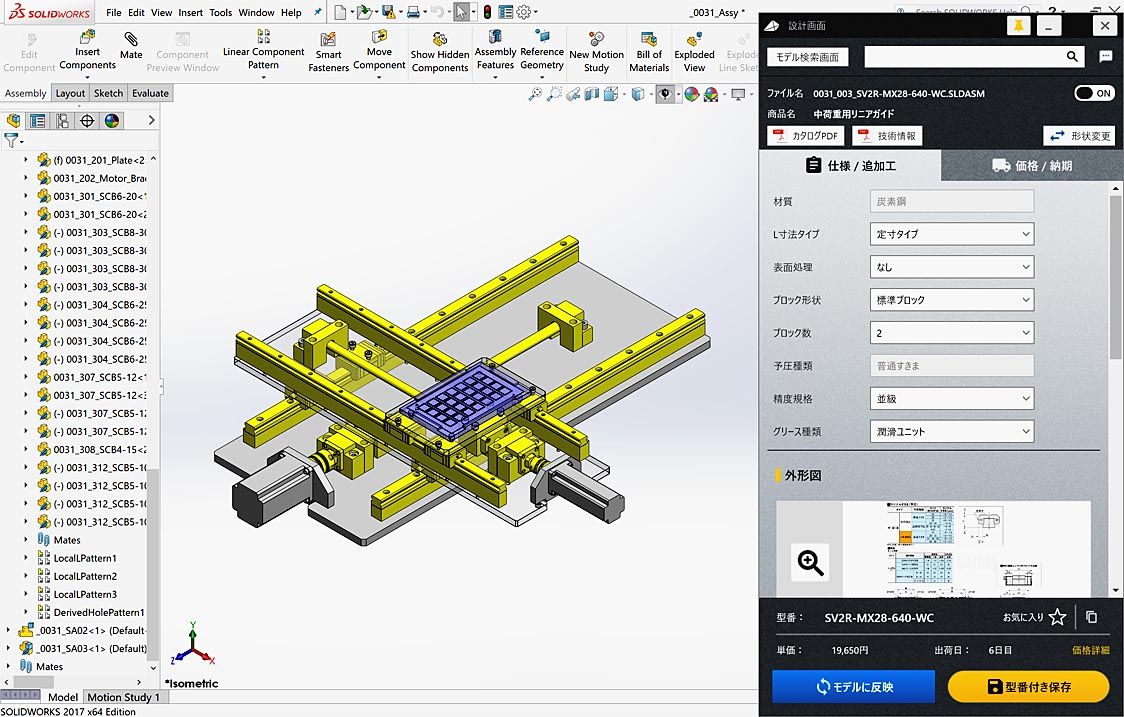This screenshot has height=717, width=1124.
Task: Expand the LocalLPattern1 tree node
Action: [x=26, y=558]
